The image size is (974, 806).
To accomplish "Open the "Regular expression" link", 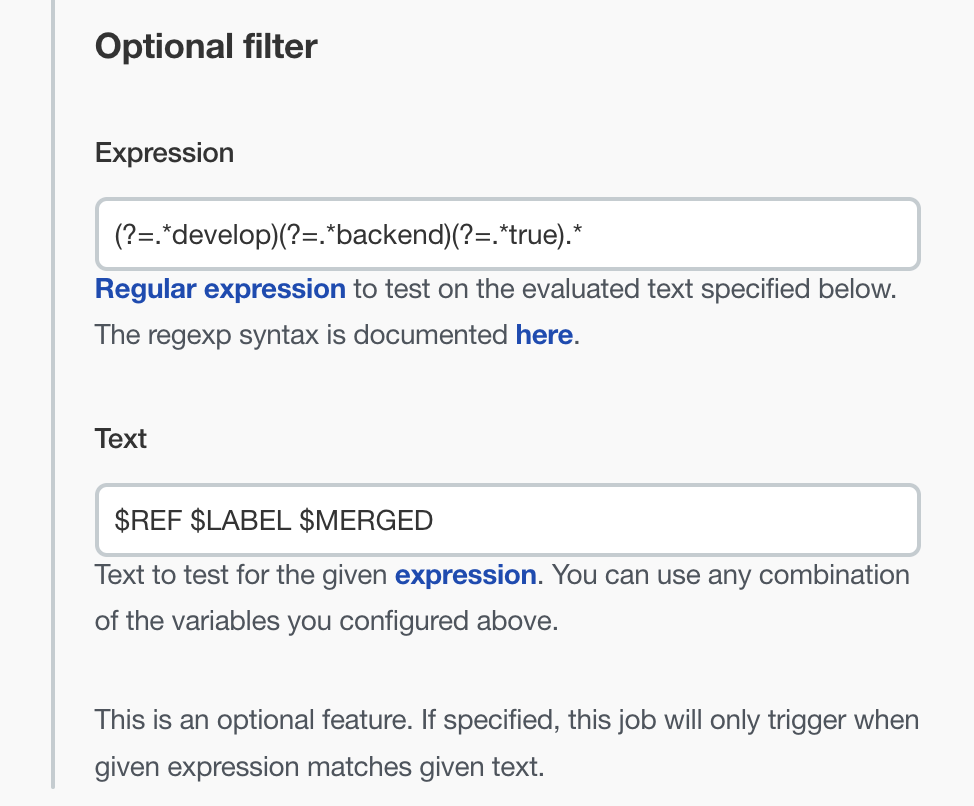I will pyautogui.click(x=220, y=290).
